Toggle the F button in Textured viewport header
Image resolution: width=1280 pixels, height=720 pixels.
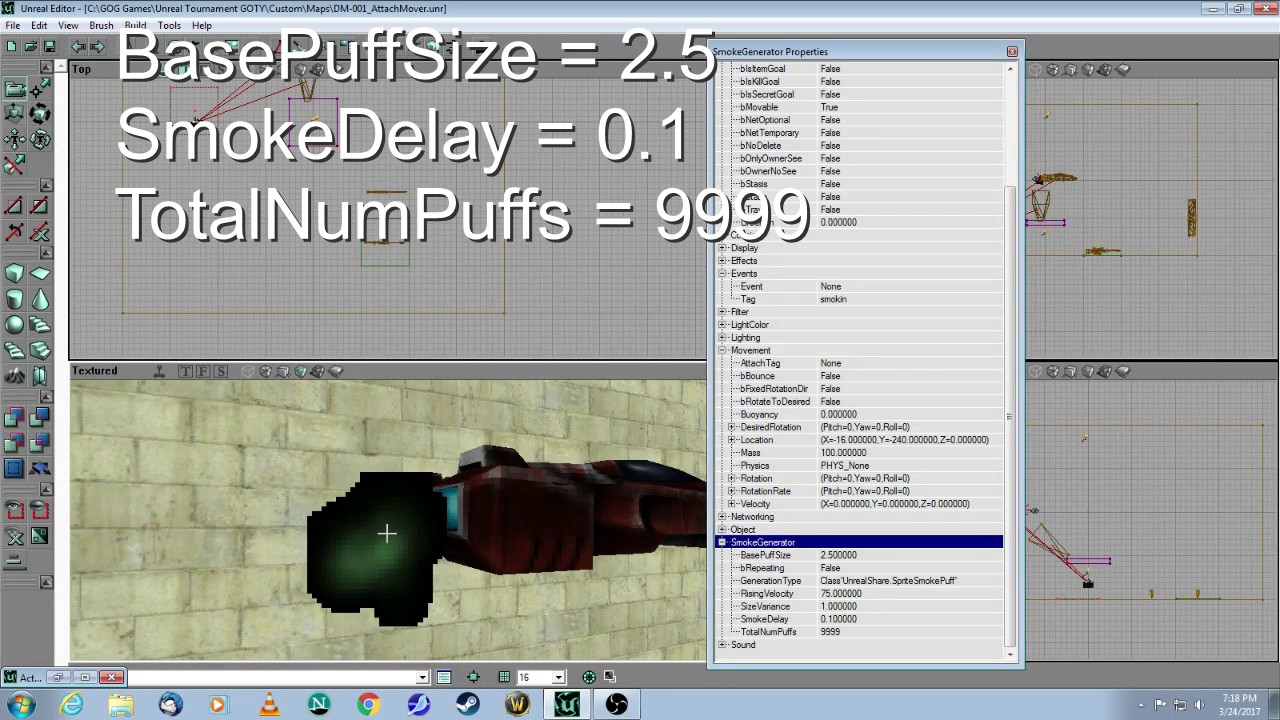pos(203,371)
